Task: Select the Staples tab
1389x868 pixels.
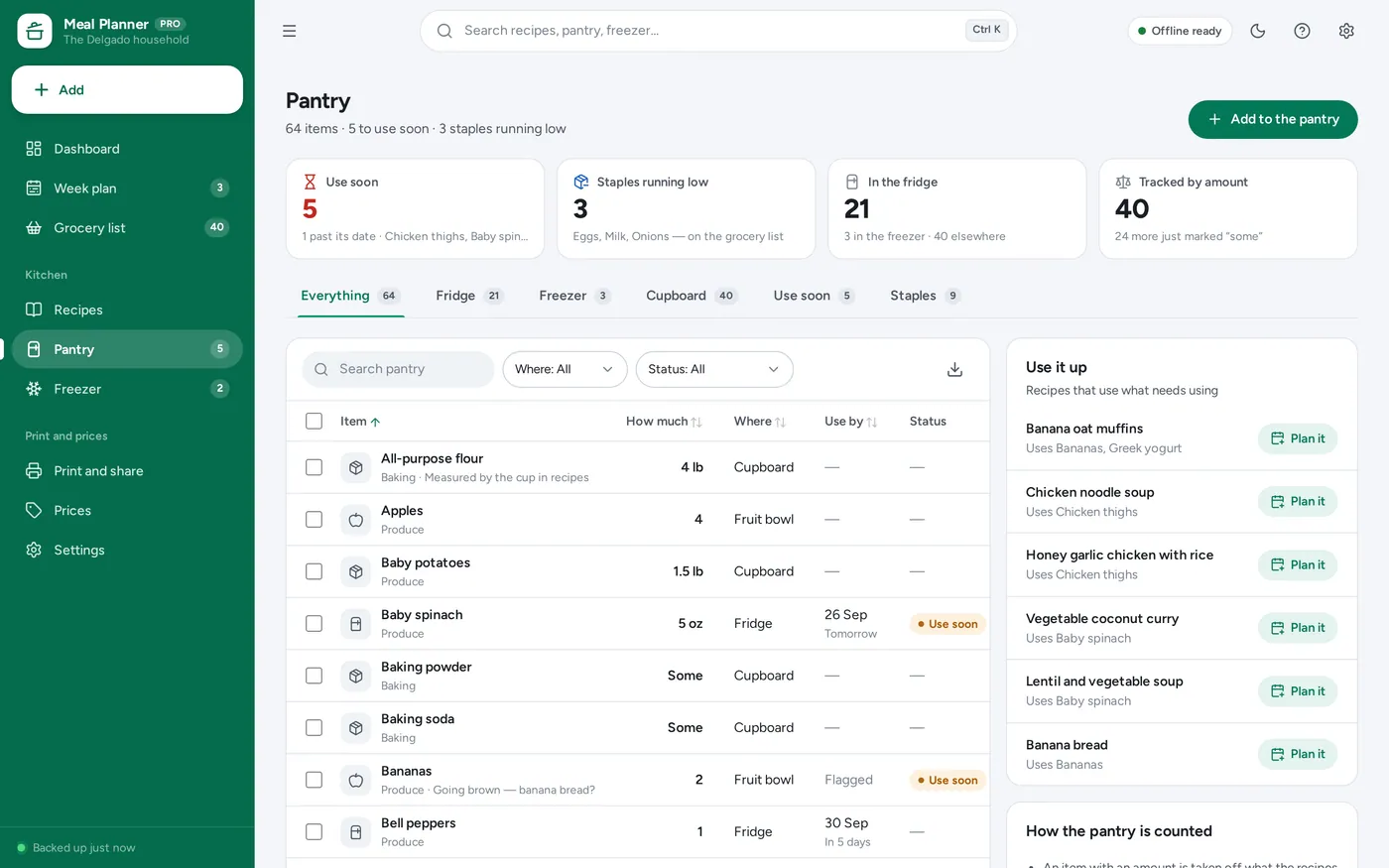Action: (925, 296)
